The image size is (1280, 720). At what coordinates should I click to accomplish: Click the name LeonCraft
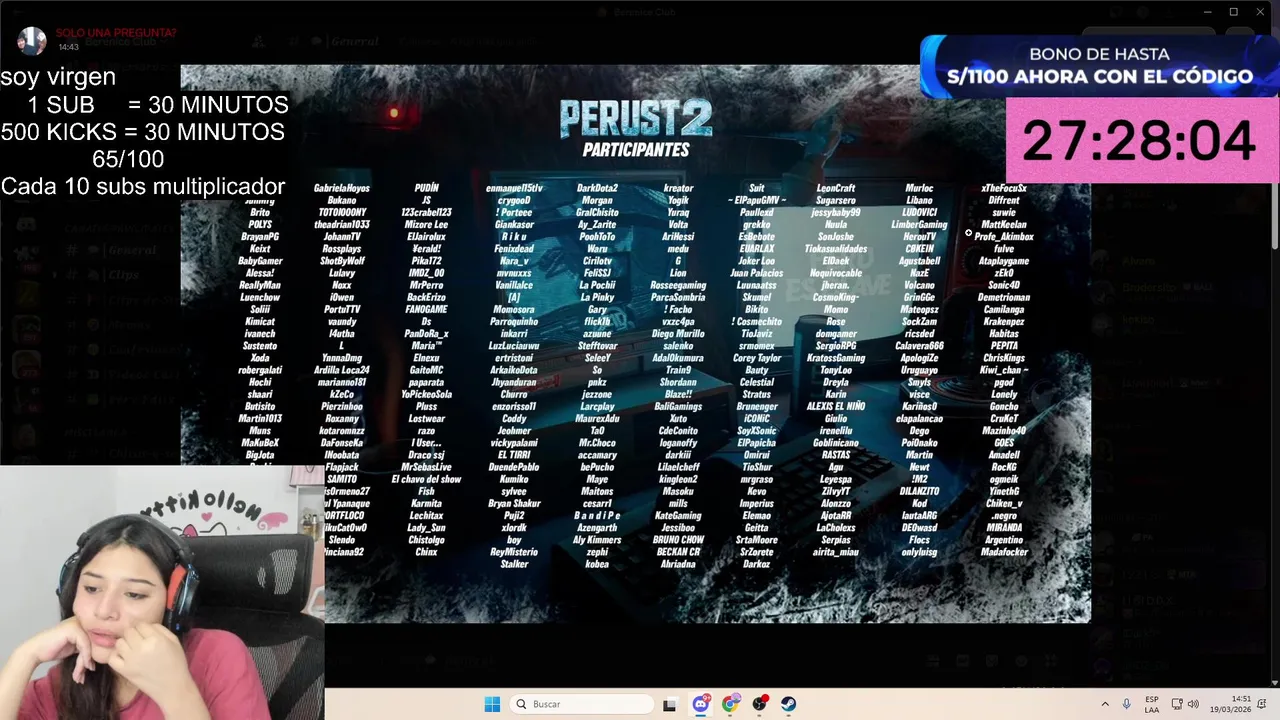[x=836, y=188]
